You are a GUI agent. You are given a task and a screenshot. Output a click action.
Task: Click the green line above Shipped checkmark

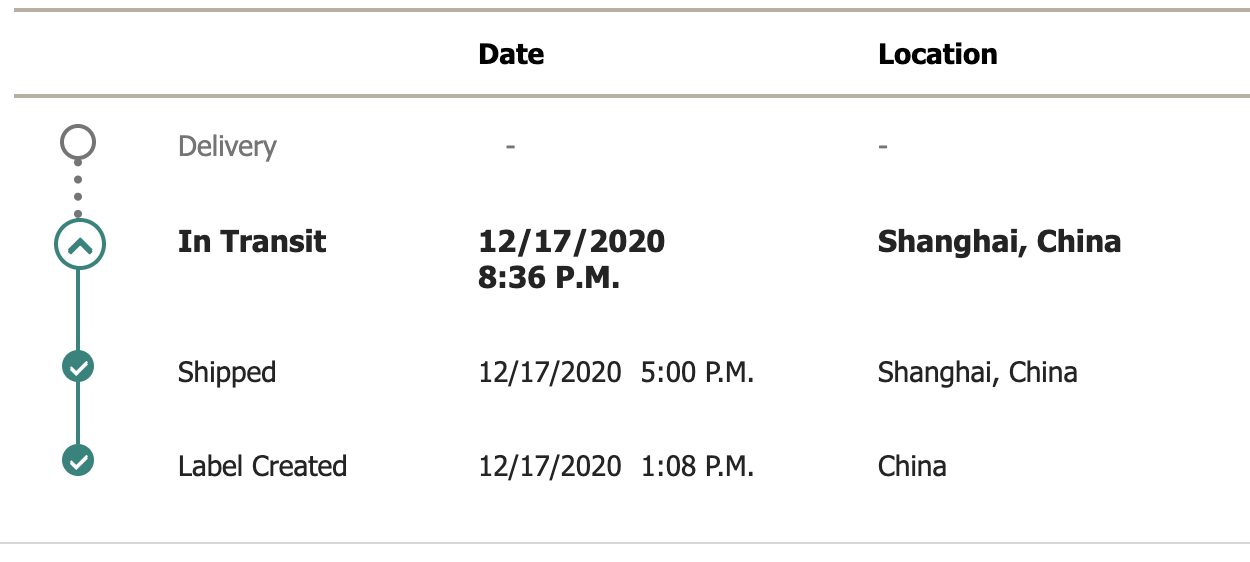[x=78, y=310]
